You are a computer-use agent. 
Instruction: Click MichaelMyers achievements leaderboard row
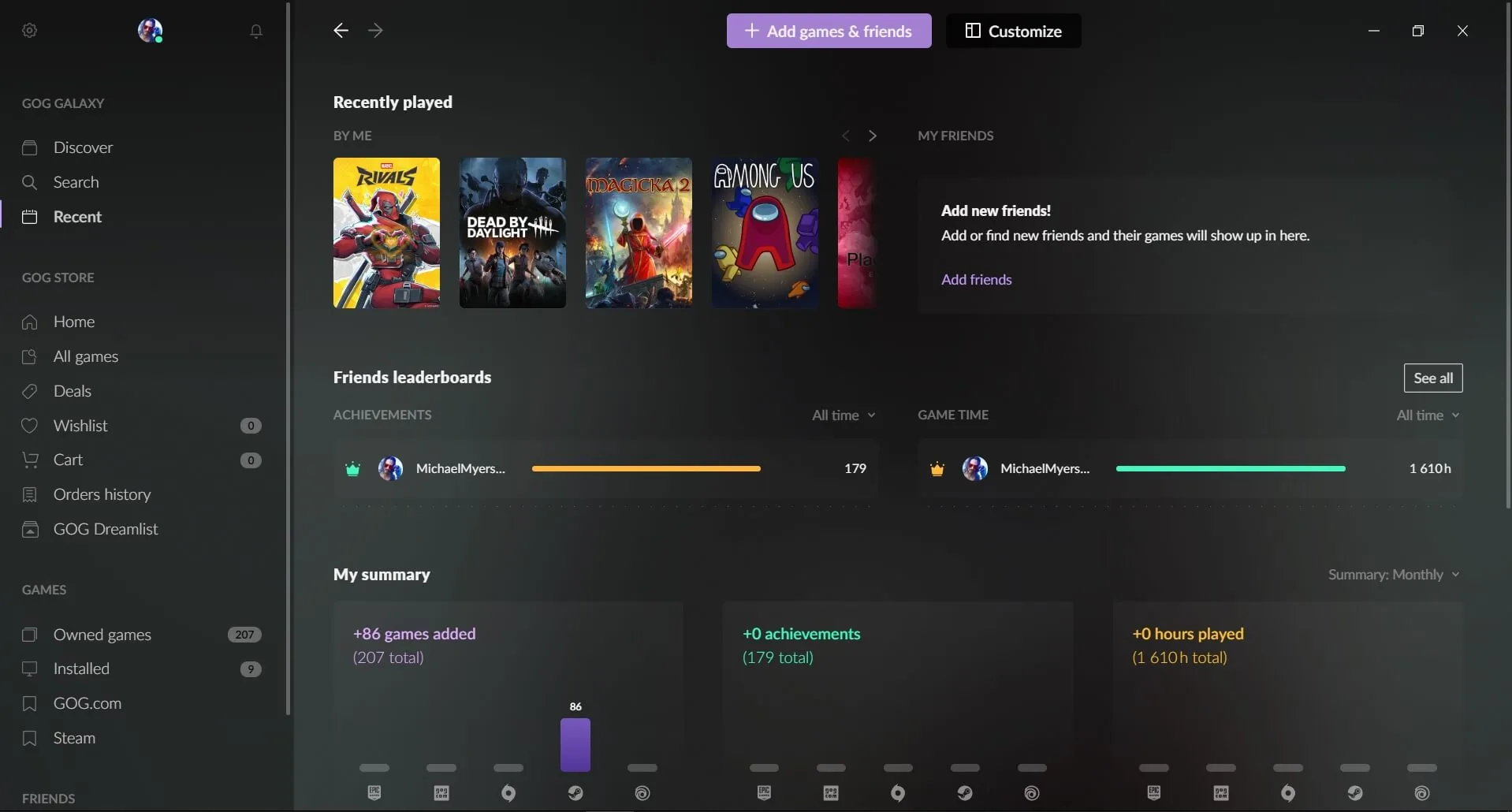pyautogui.click(x=605, y=468)
